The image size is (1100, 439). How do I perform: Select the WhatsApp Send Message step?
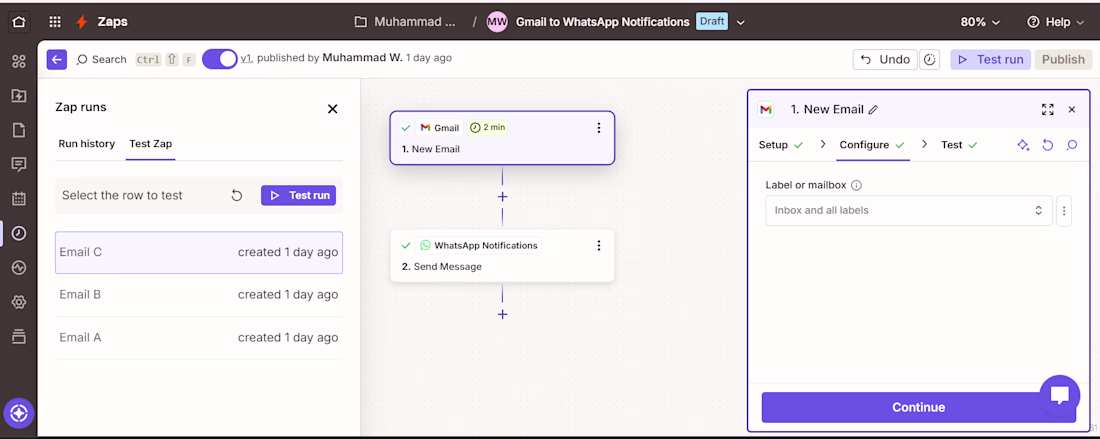pyautogui.click(x=502, y=256)
